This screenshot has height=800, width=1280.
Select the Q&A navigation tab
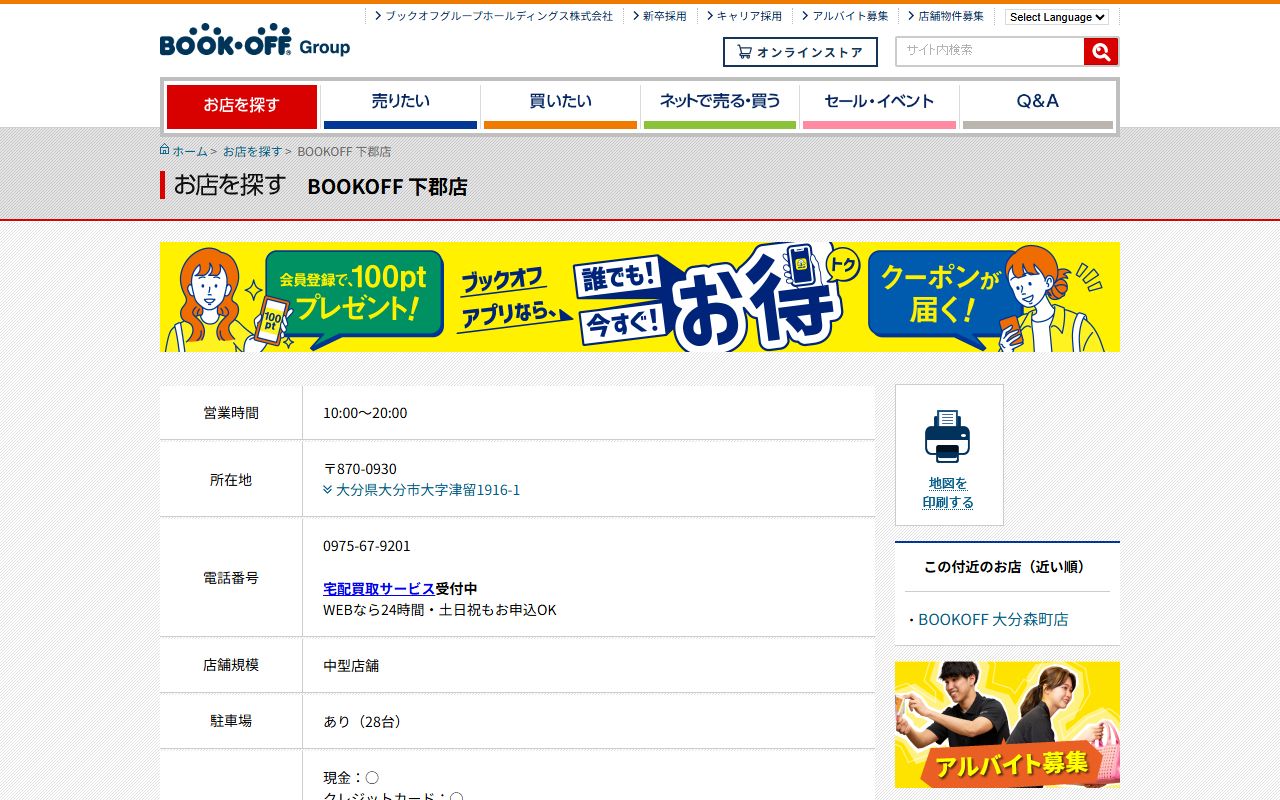pos(1038,106)
